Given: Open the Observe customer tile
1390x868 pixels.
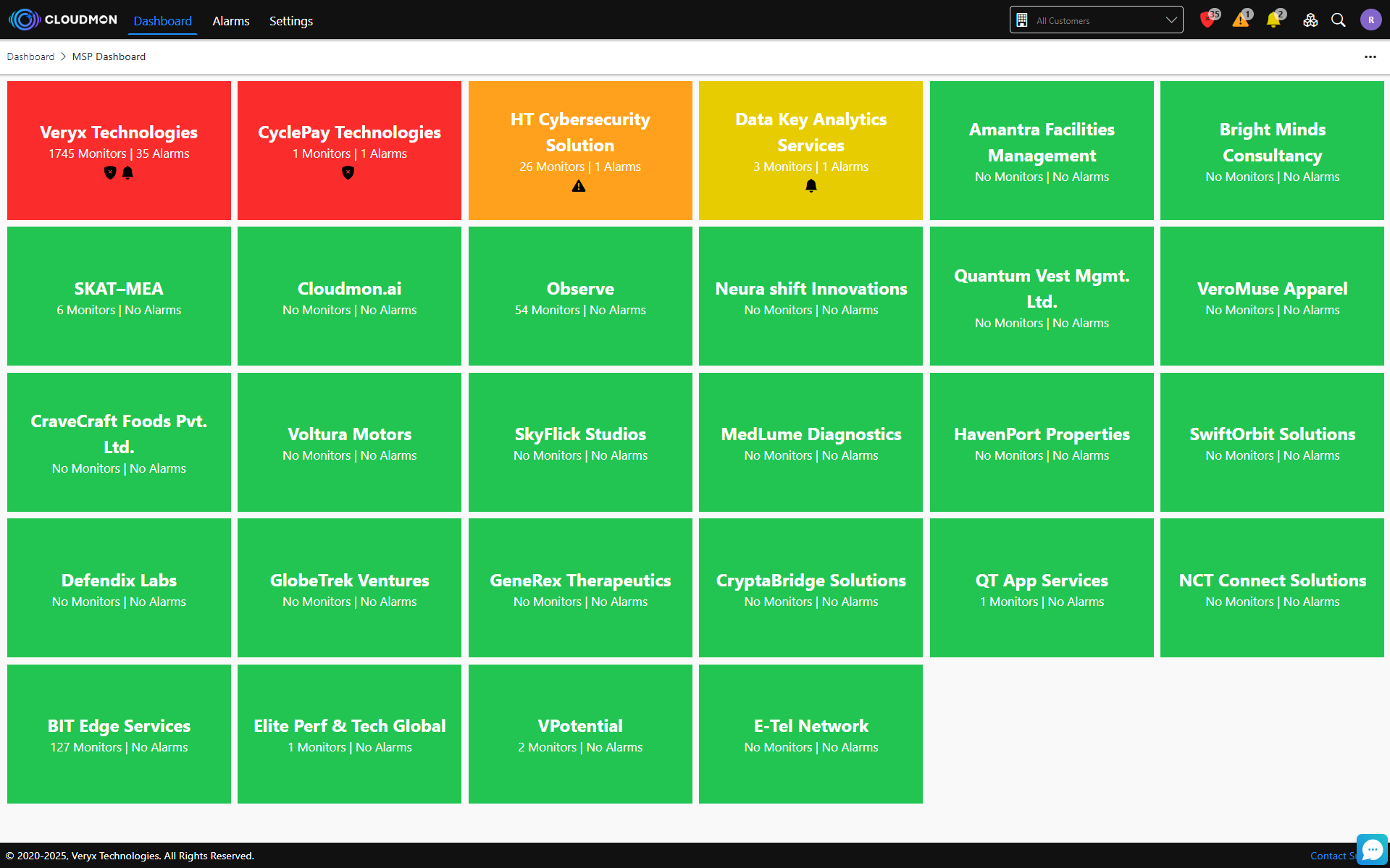Looking at the screenshot, I should tap(580, 296).
